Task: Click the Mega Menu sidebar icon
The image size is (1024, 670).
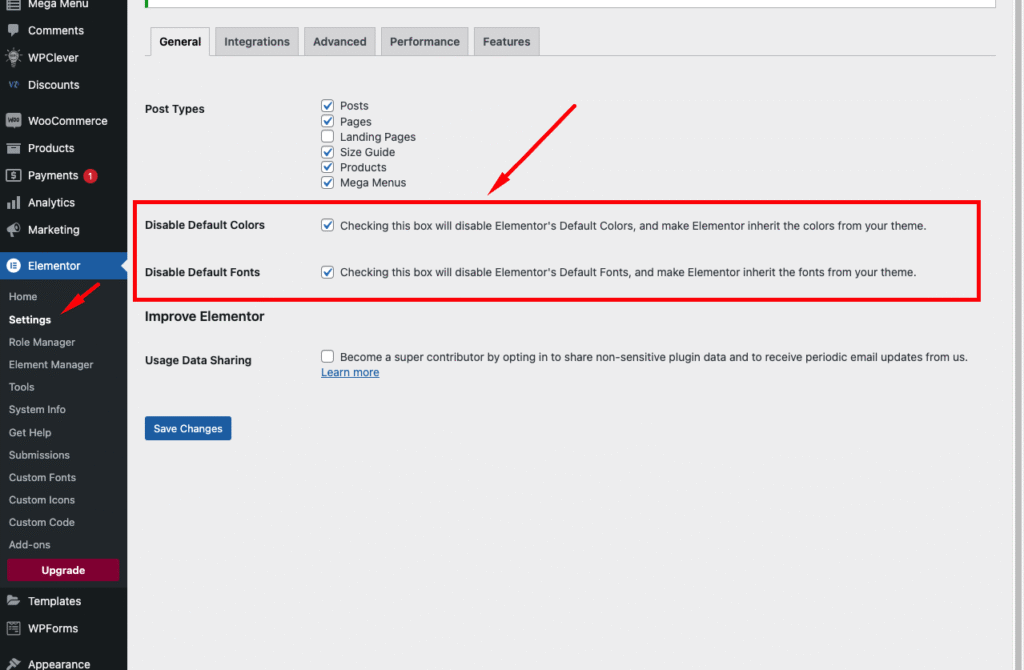Action: 13,4
